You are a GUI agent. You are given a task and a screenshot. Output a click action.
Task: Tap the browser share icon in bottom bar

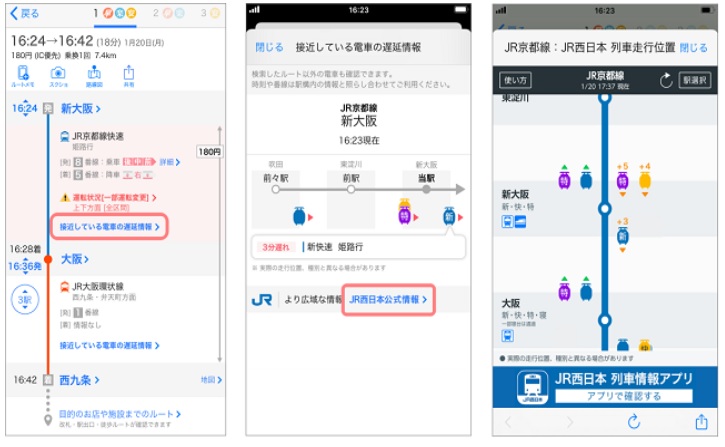pos(701,422)
